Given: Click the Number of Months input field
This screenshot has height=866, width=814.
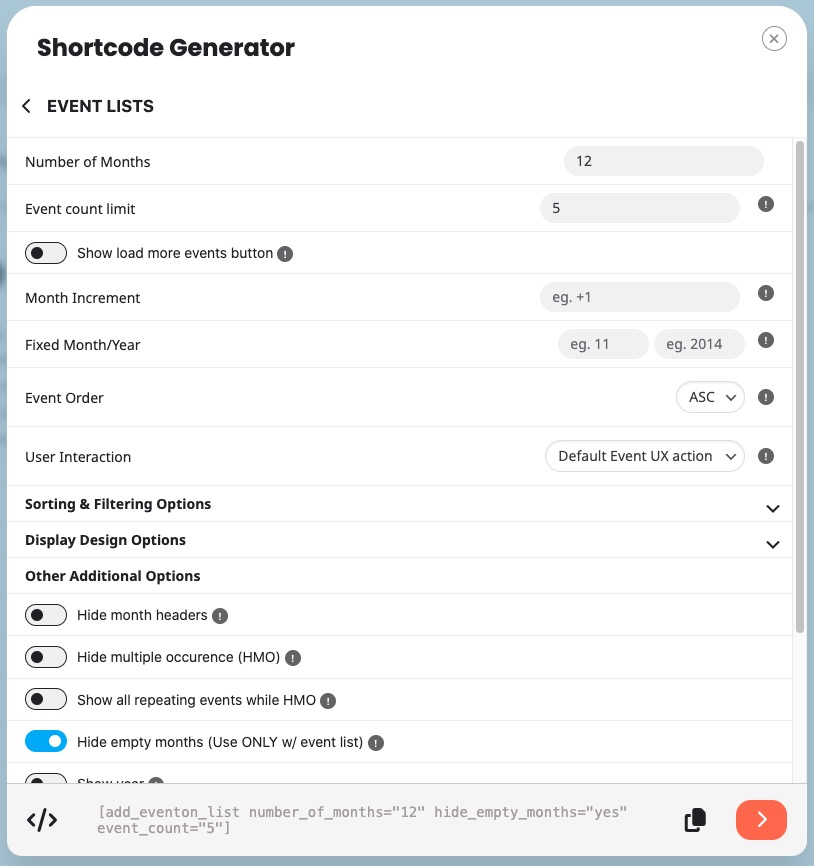Looking at the screenshot, I should pyautogui.click(x=663, y=161).
